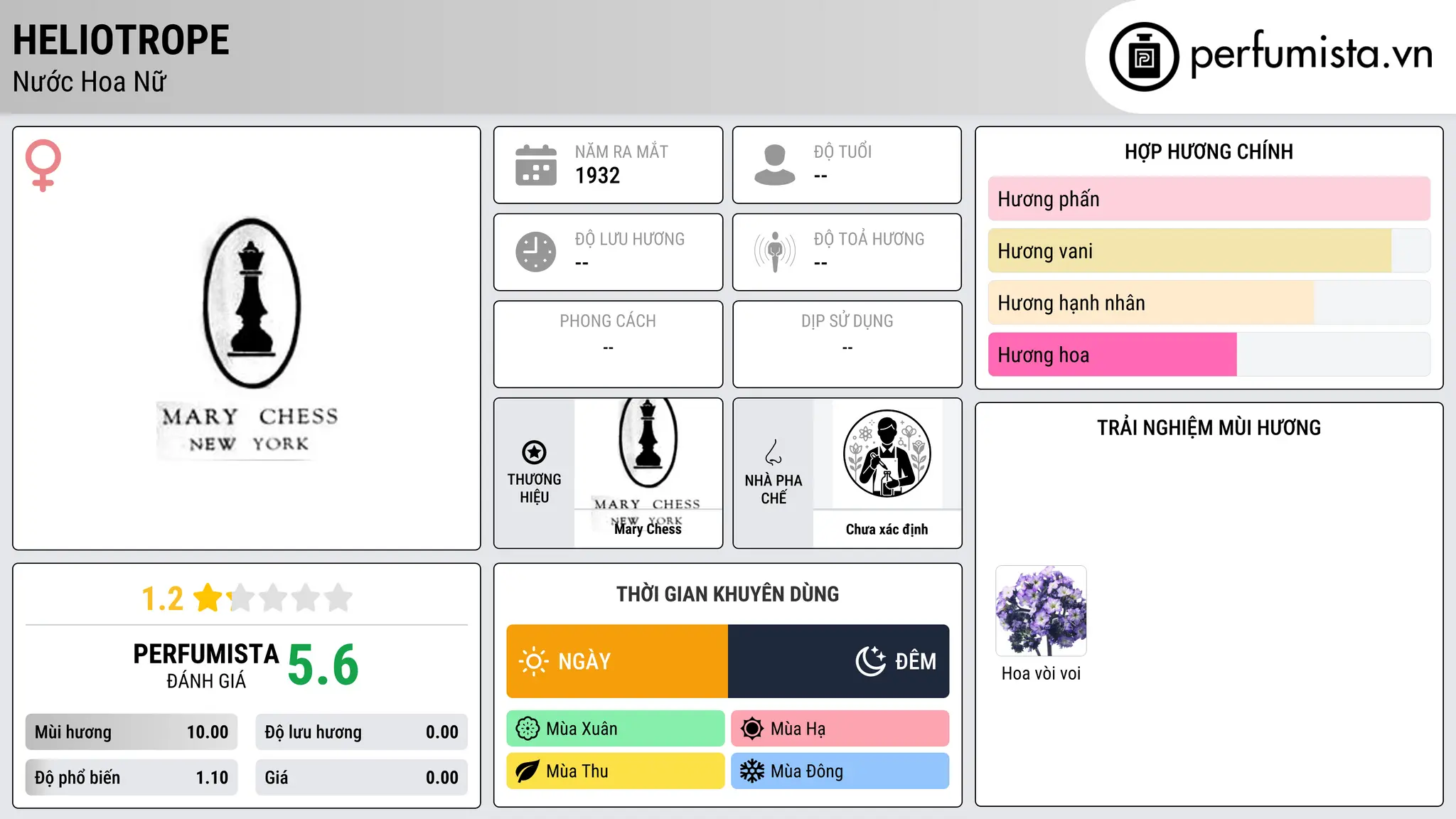Click the launch year value 1932

click(597, 176)
